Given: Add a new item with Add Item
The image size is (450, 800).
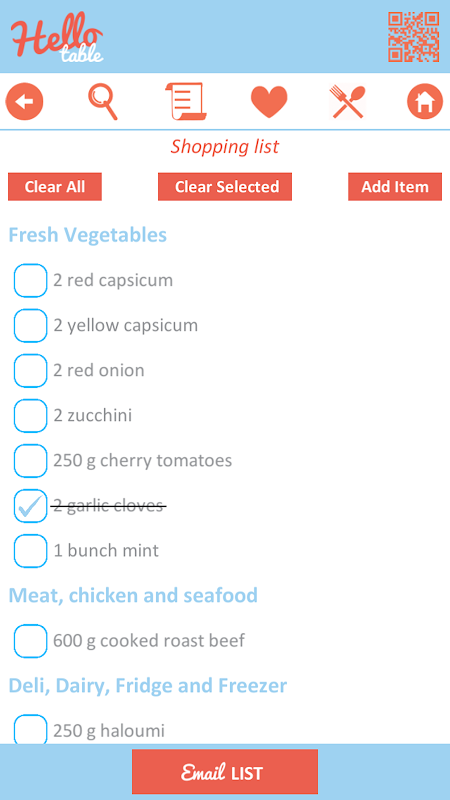Looking at the screenshot, I should 395,187.
